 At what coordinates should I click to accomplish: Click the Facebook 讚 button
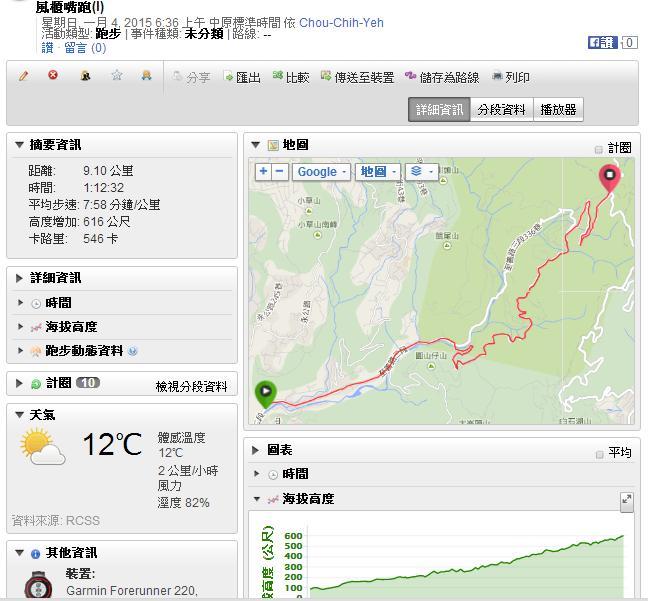pyautogui.click(x=603, y=42)
